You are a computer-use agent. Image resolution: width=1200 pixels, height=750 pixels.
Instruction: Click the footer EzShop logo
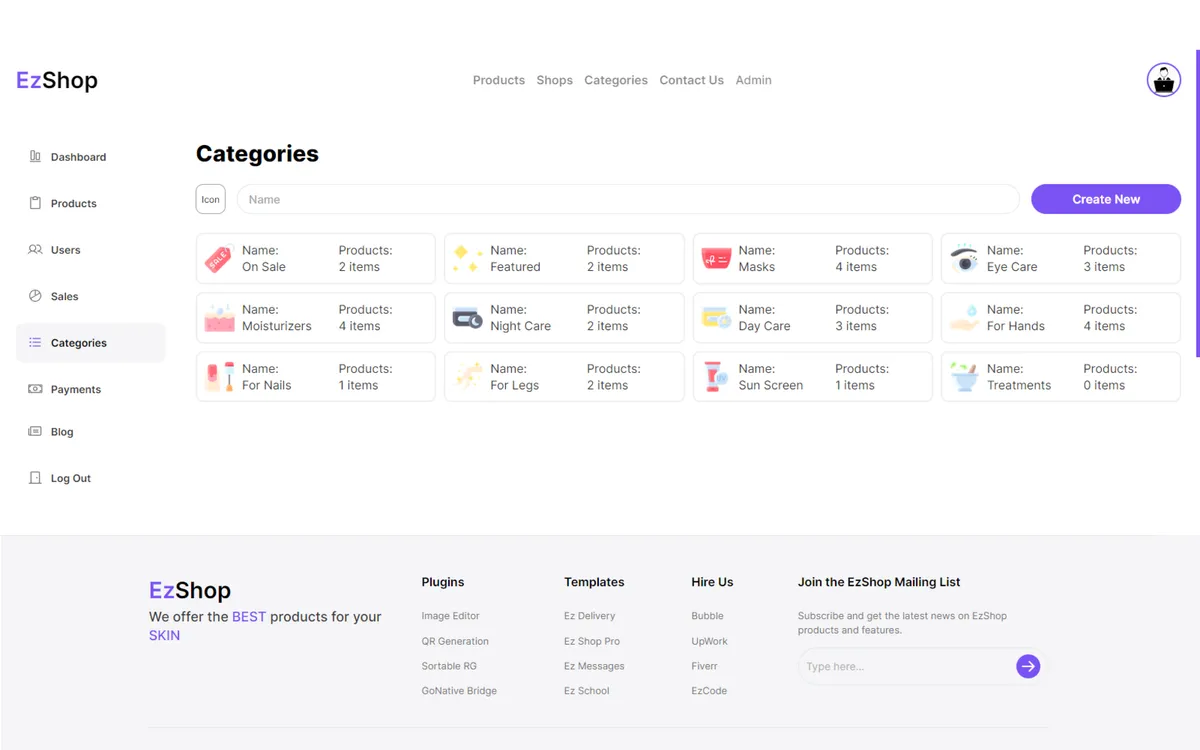(x=190, y=590)
